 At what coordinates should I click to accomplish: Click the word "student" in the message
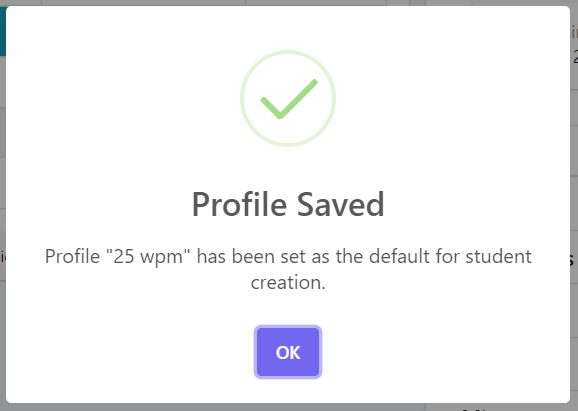coord(498,257)
